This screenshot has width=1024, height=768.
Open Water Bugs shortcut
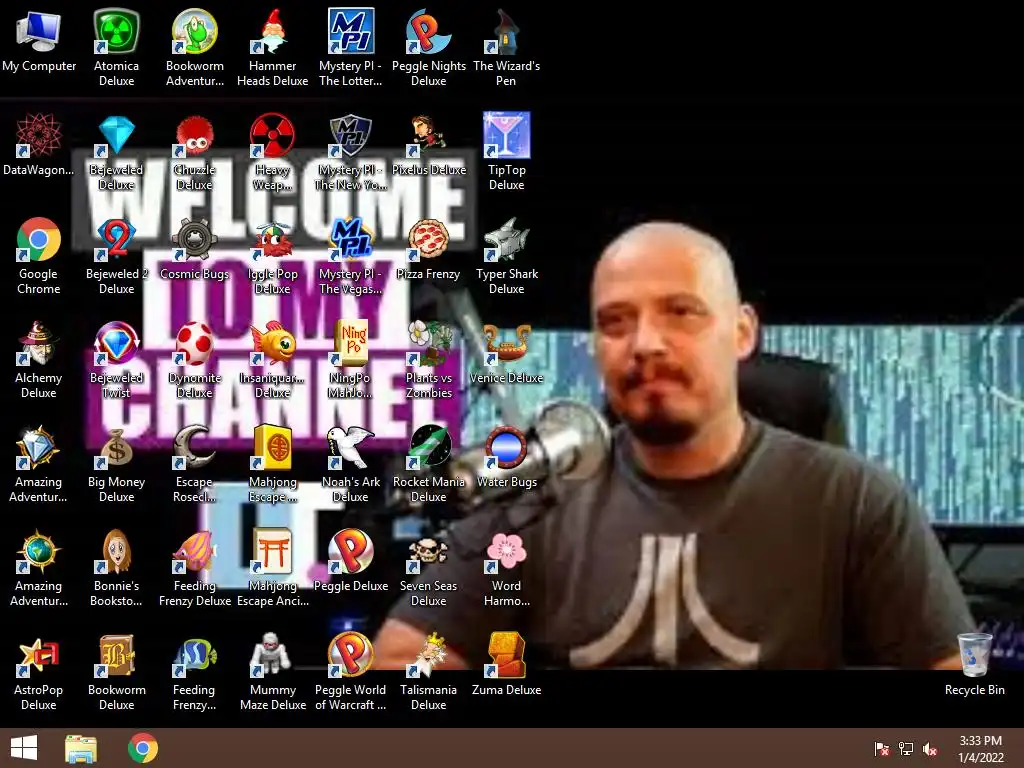click(506, 457)
